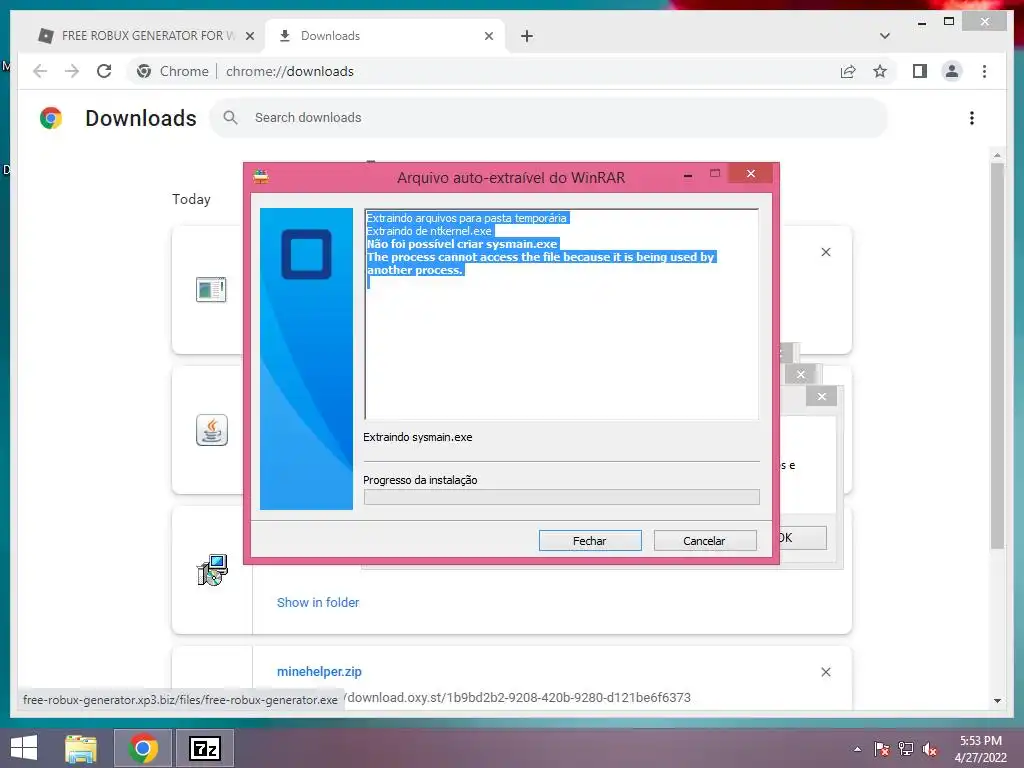
Task: Click Chrome icon in the taskbar
Action: point(143,748)
